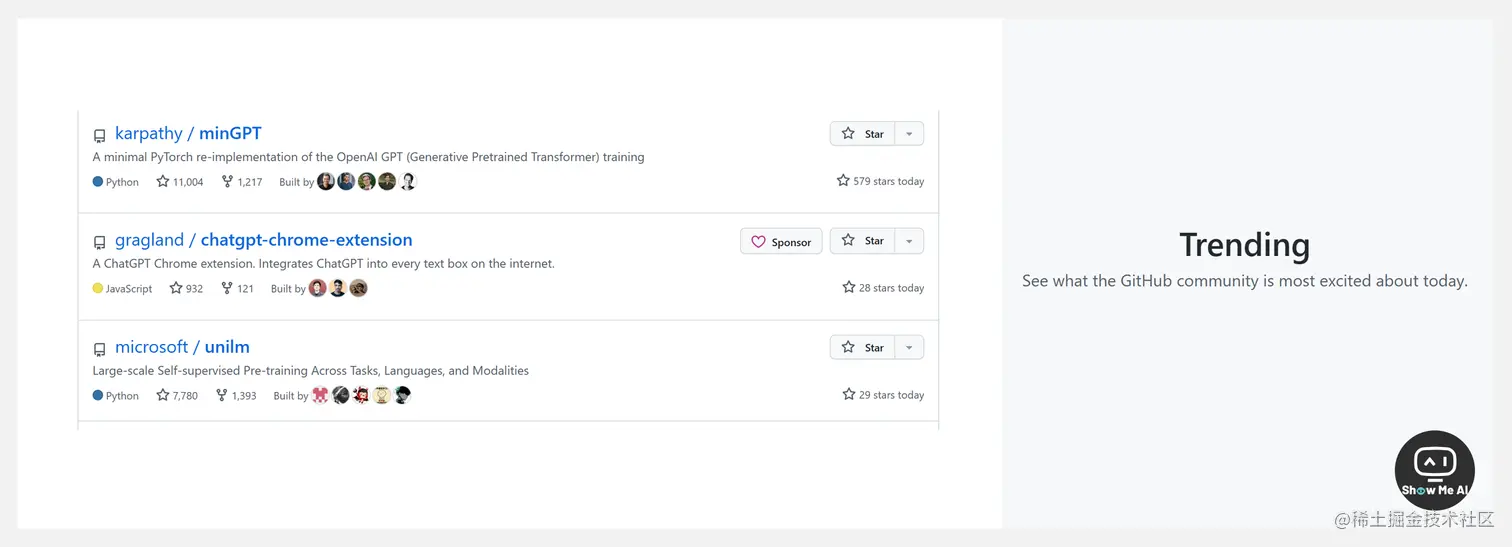Image resolution: width=1512 pixels, height=547 pixels.
Task: Click the heart Sponsor icon for gragland
Action: (x=758, y=242)
